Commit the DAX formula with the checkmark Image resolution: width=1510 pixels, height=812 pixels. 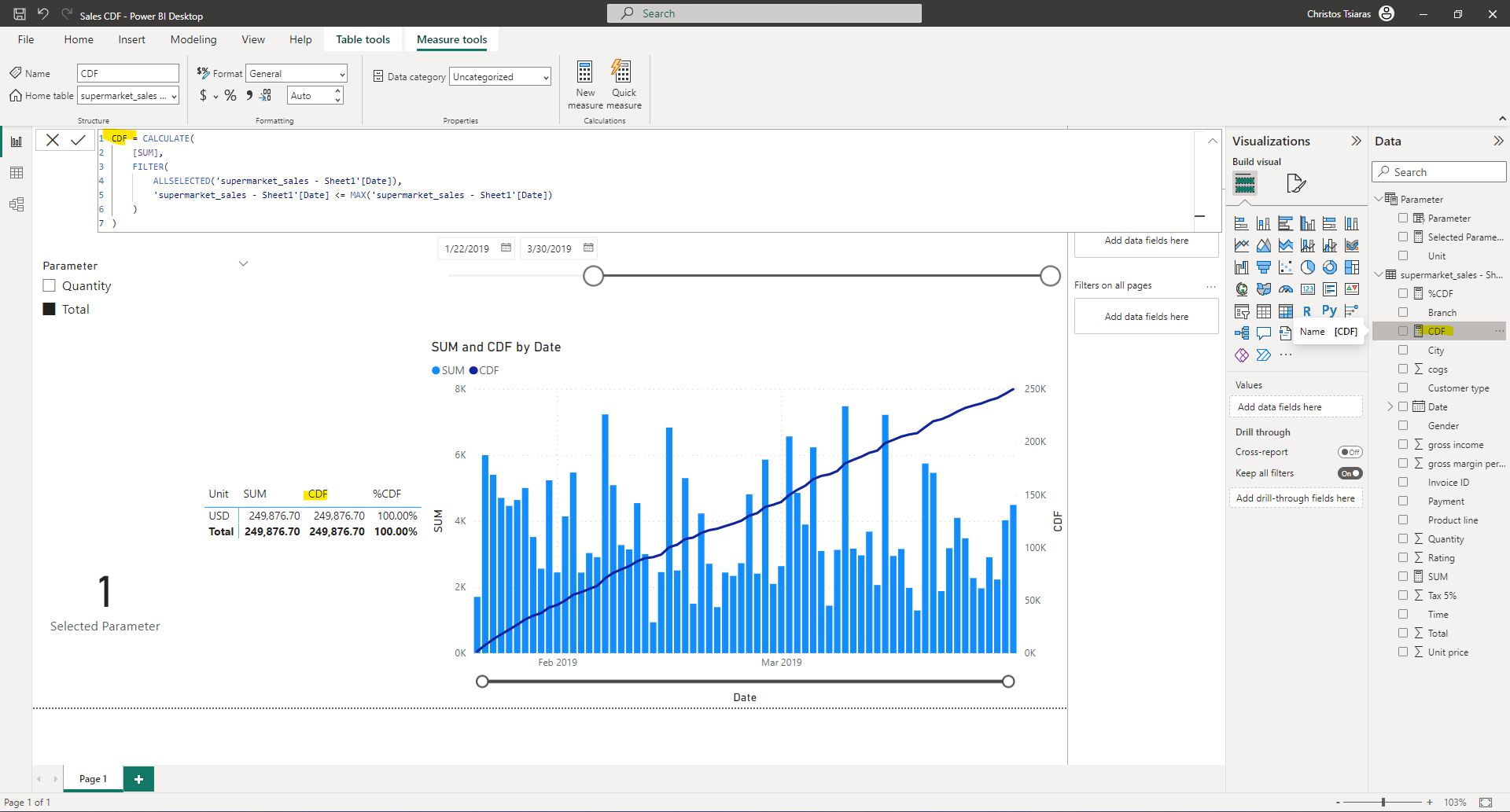pyautogui.click(x=78, y=140)
